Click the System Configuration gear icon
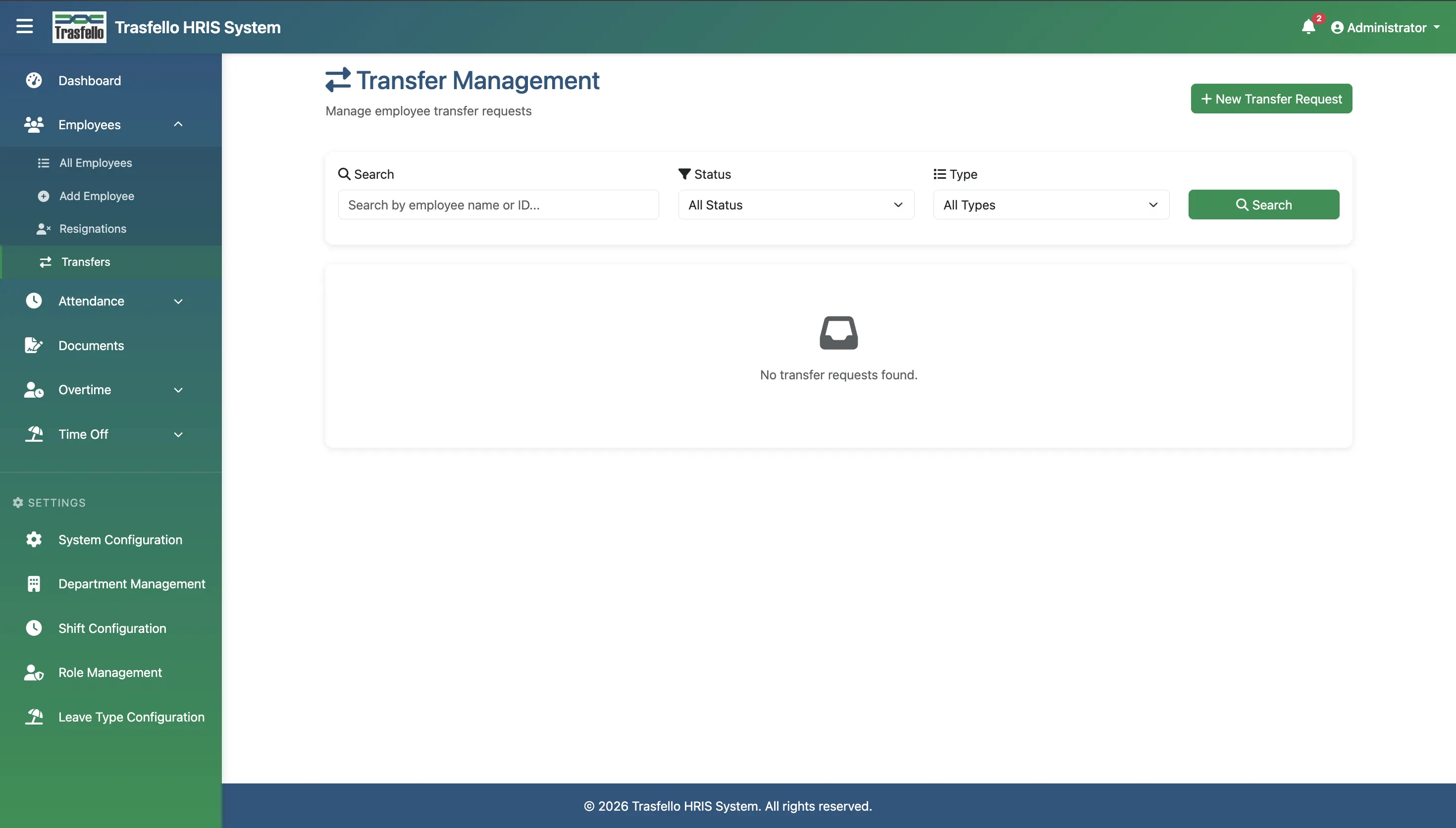1456x828 pixels. 34,539
